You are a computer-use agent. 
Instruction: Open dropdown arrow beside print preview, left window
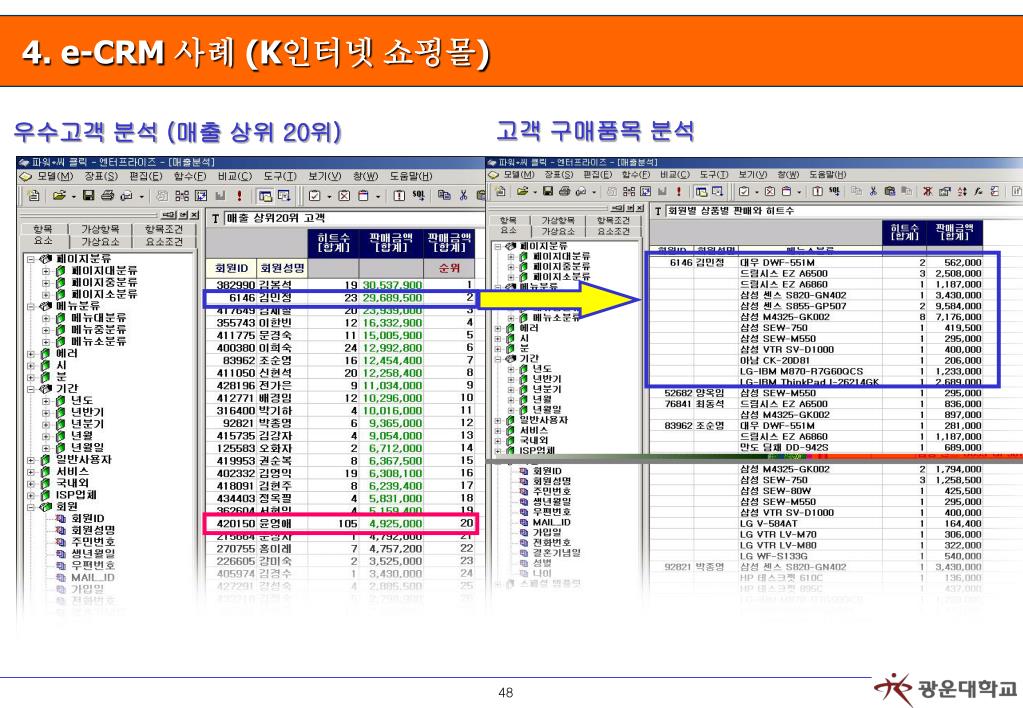[141, 196]
